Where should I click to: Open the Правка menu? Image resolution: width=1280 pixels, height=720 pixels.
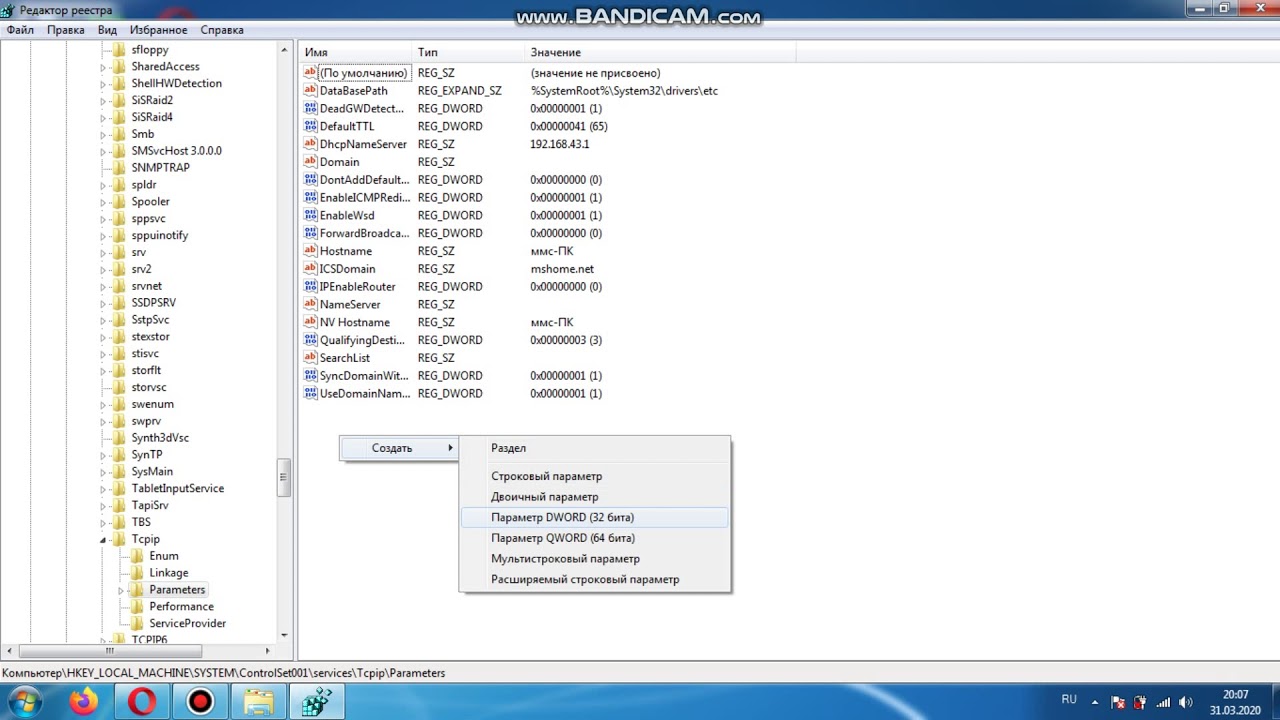66,30
